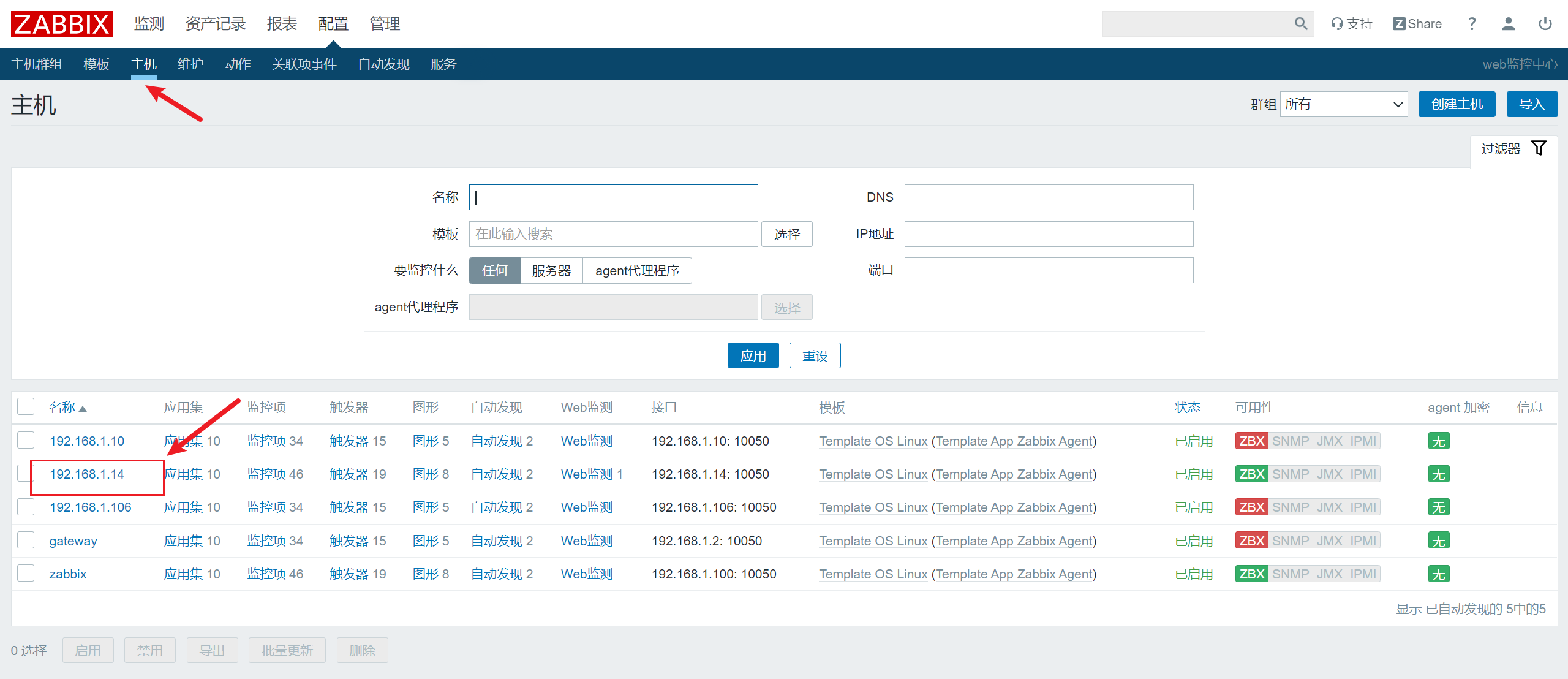Go to 维护 submenu
Viewport: 1568px width, 679px height.
tap(190, 64)
